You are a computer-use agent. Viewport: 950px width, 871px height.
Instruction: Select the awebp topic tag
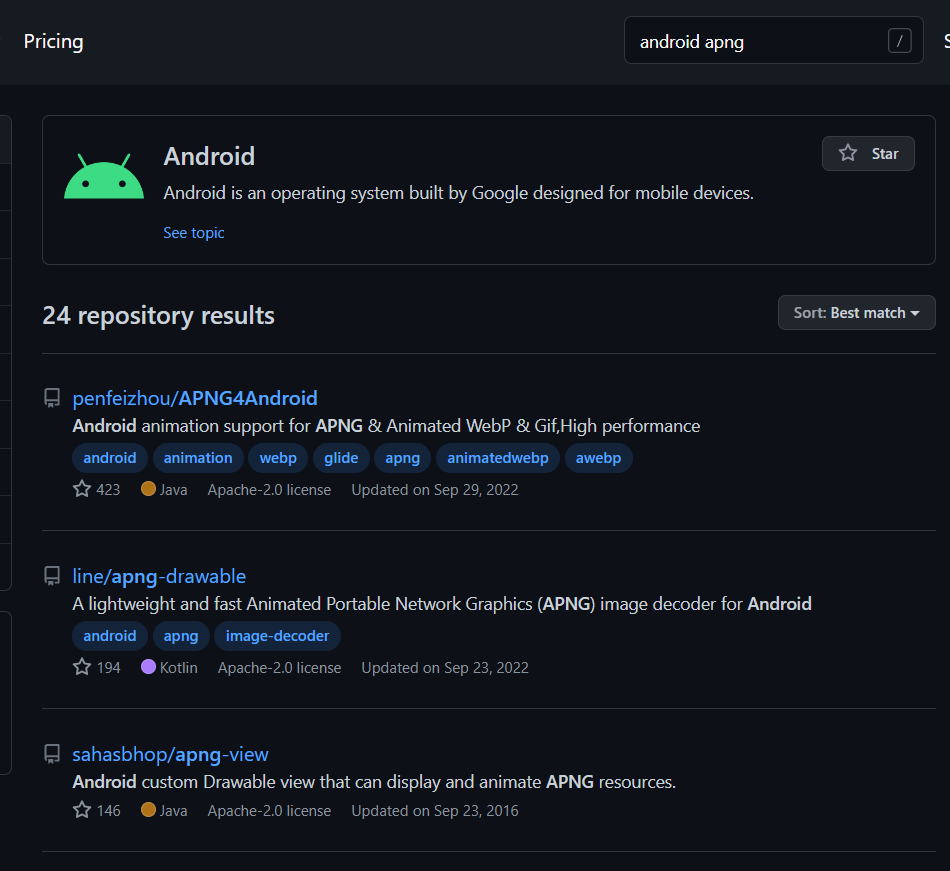coord(598,458)
